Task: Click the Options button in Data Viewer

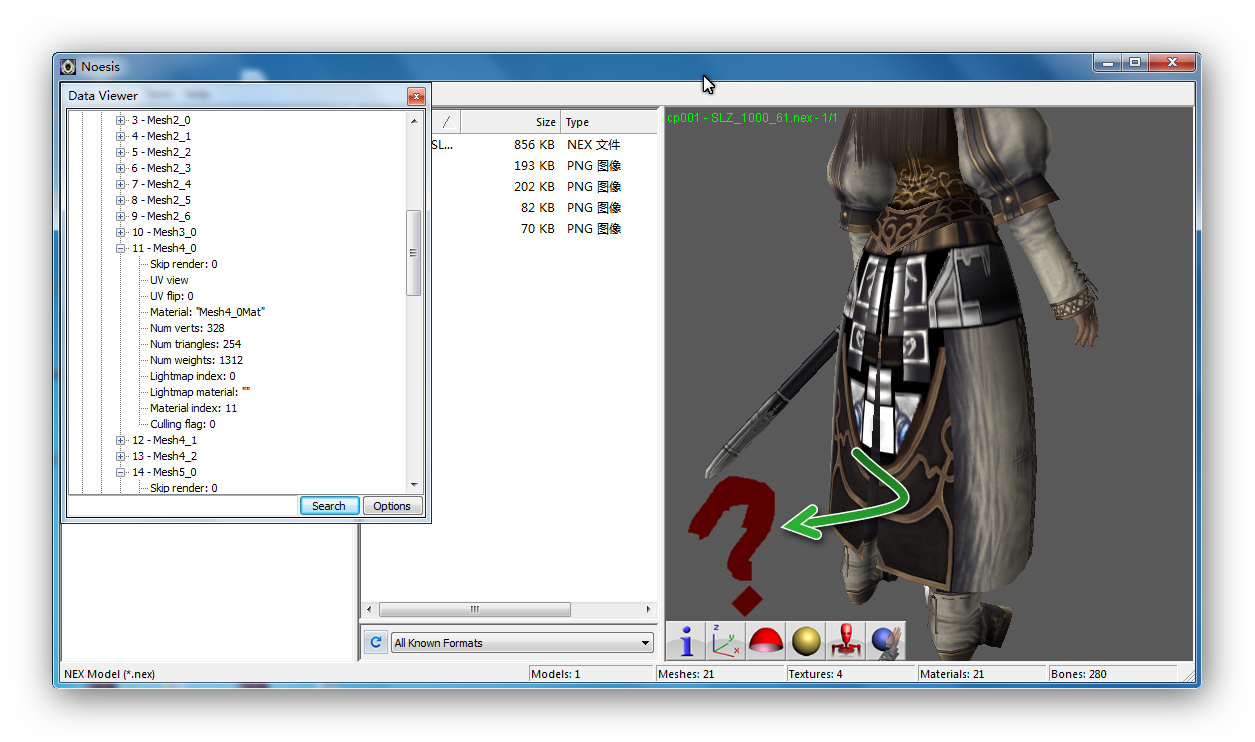Action: [x=392, y=506]
